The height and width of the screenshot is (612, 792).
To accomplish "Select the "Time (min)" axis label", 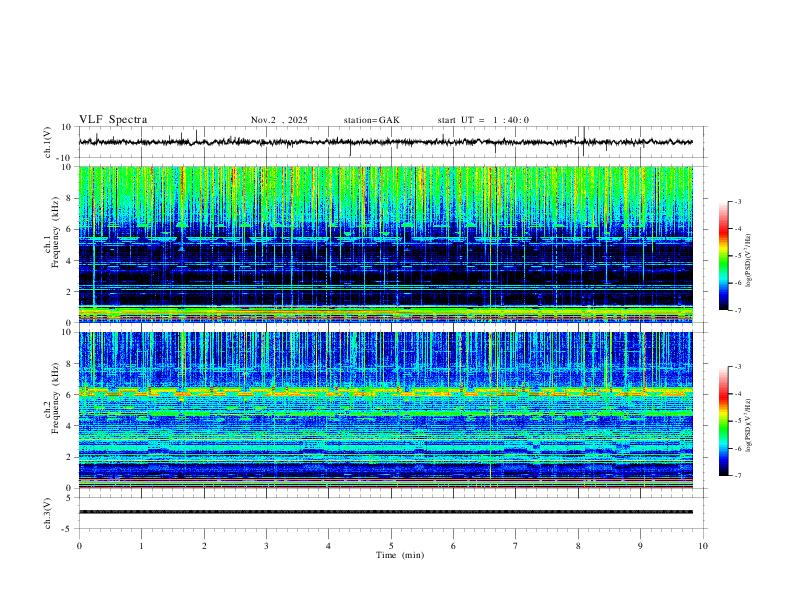I will 400,555.
